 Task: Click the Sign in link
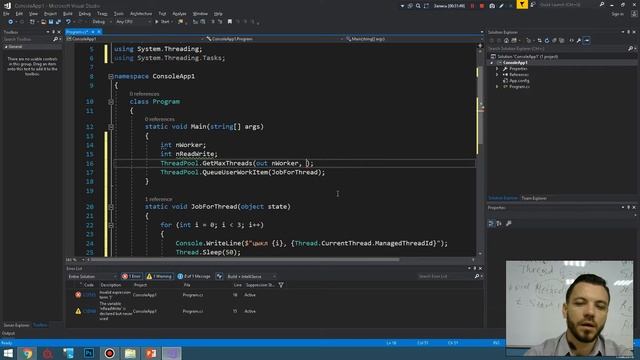pyautogui.click(x=618, y=14)
